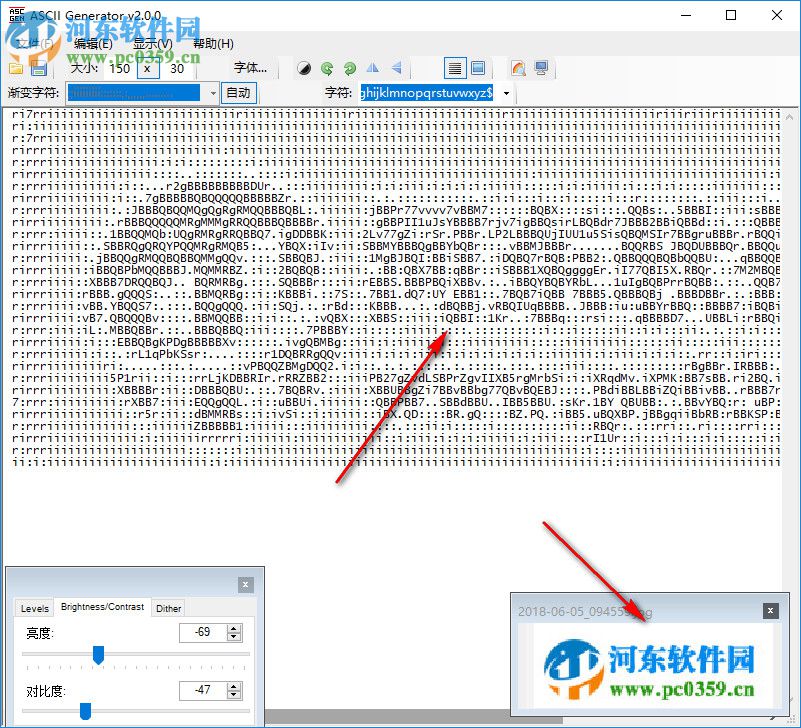Rotate the image counterclockwise with the green arrow
Screen dimensions: 801x728
click(325, 68)
